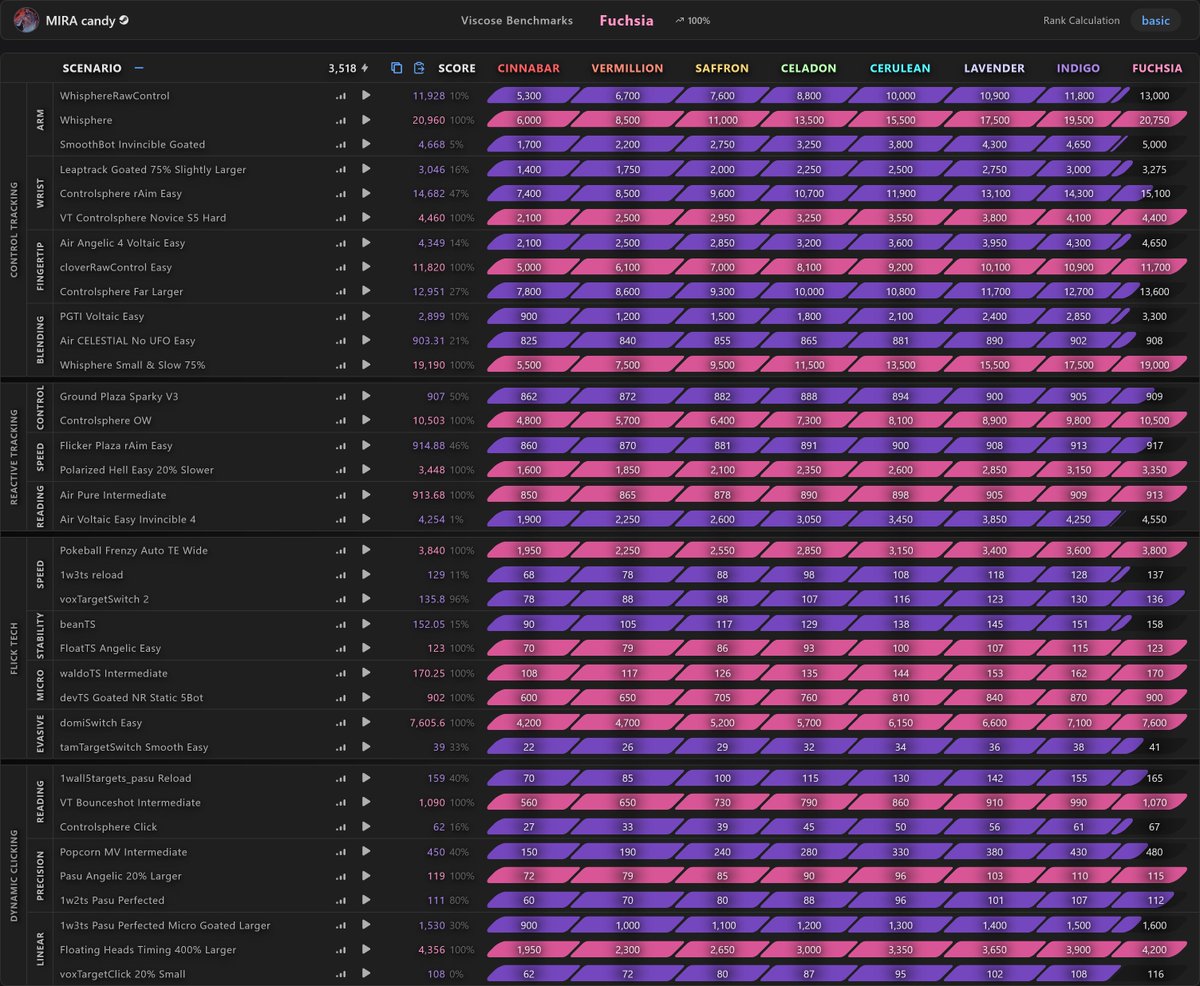This screenshot has height=986, width=1200.
Task: Play the voxTargetSwitch 2 scenario
Action: click(x=366, y=599)
